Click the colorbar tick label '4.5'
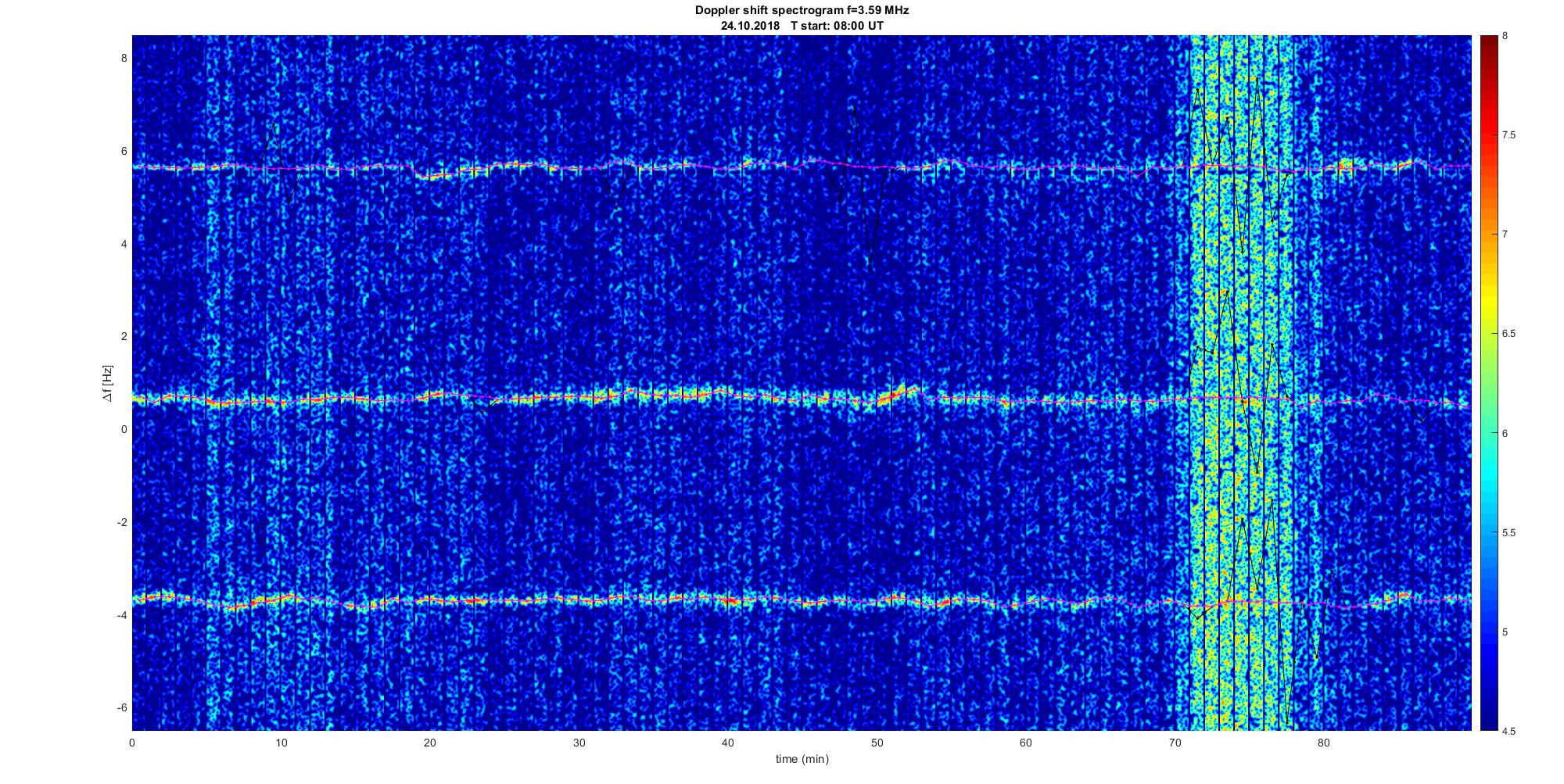 pyautogui.click(x=1508, y=732)
